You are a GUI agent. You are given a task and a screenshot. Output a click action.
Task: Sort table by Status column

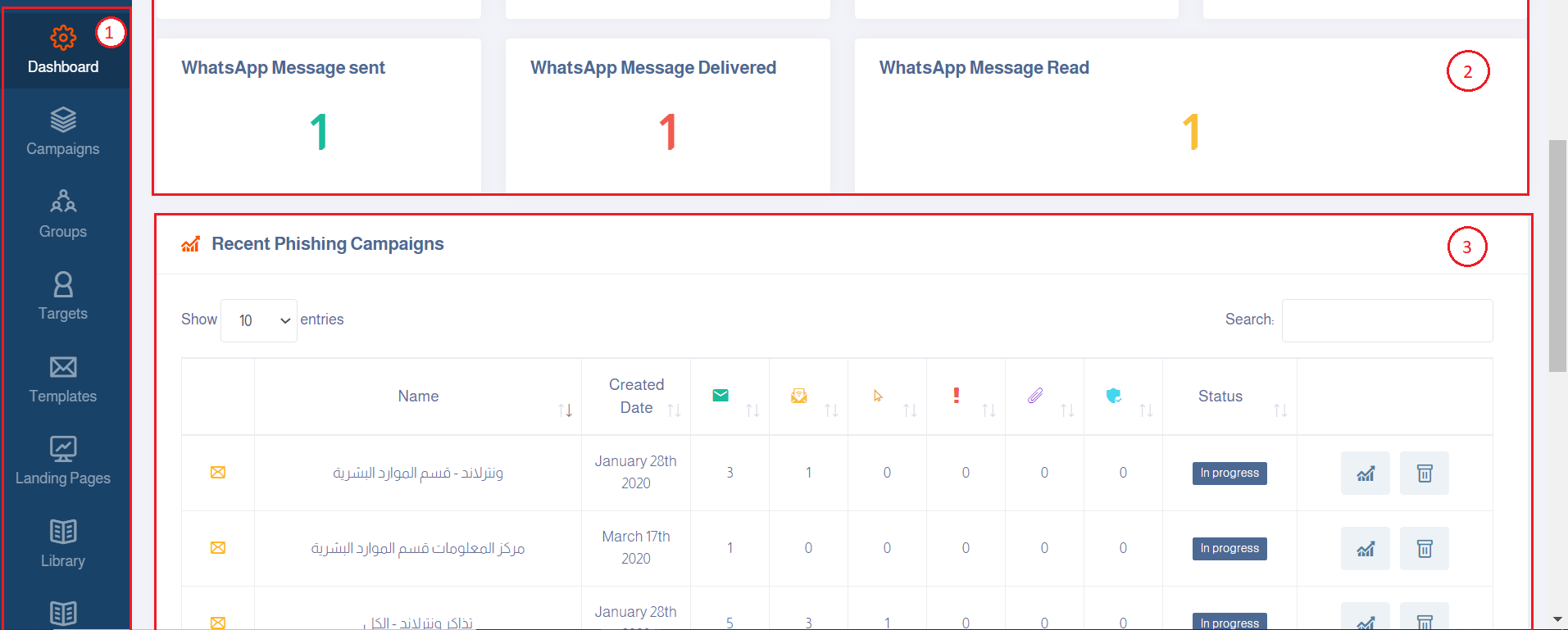[1229, 397]
